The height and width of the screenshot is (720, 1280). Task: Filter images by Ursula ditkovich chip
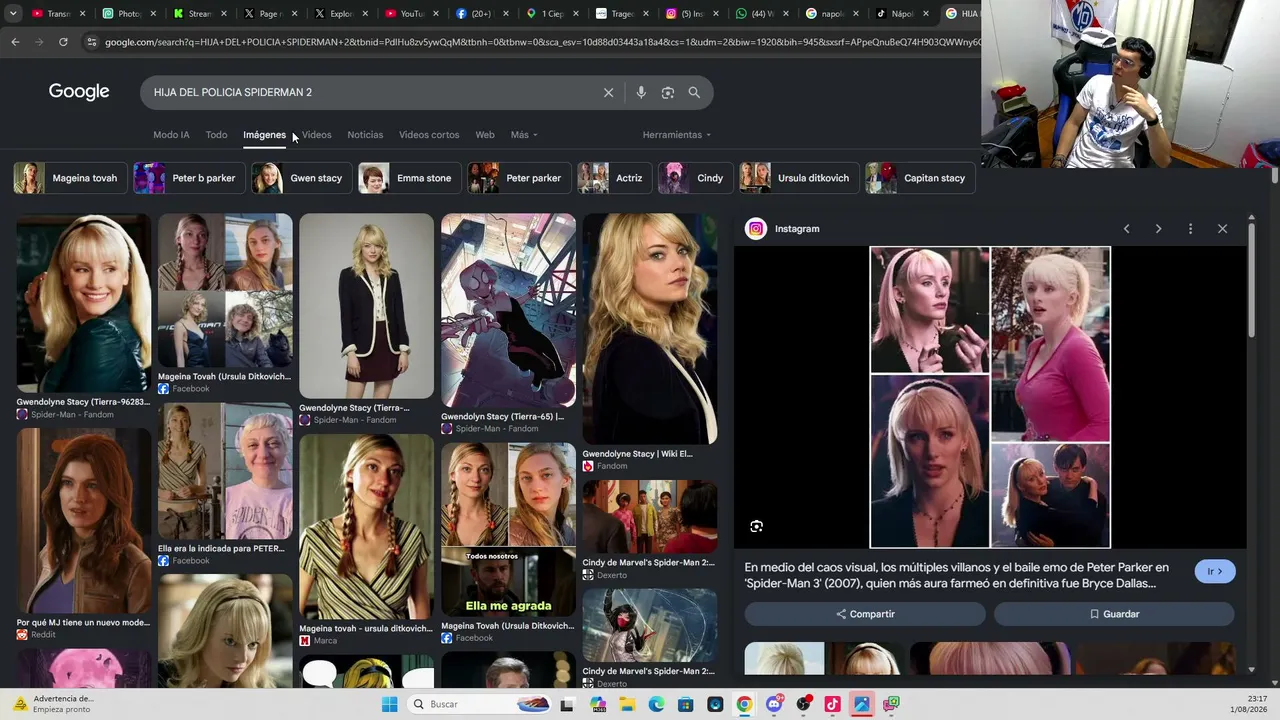point(799,178)
